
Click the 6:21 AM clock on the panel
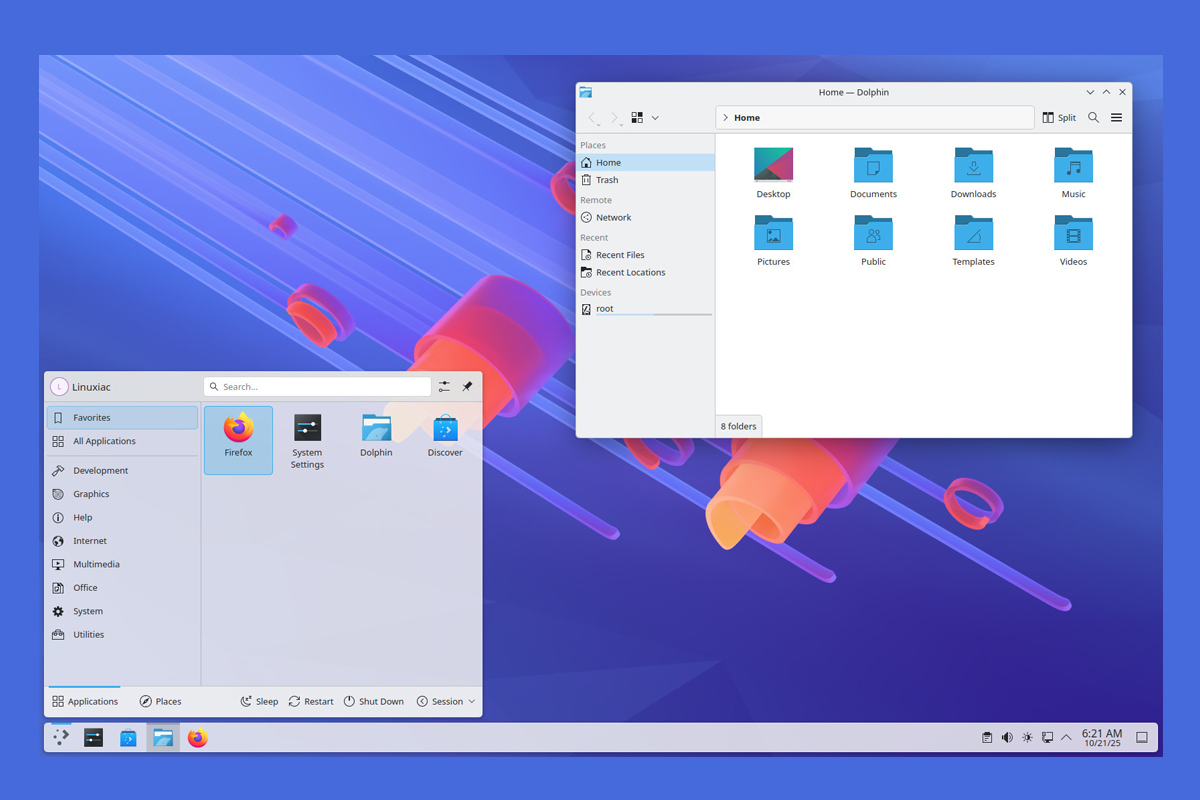pyautogui.click(x=1102, y=738)
